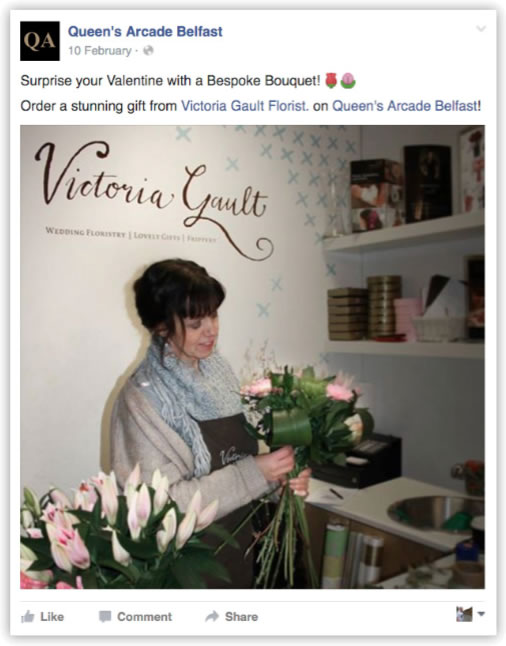Click the small profile avatar near Share row
Image resolution: width=506 pixels, height=646 pixels.
(464, 614)
